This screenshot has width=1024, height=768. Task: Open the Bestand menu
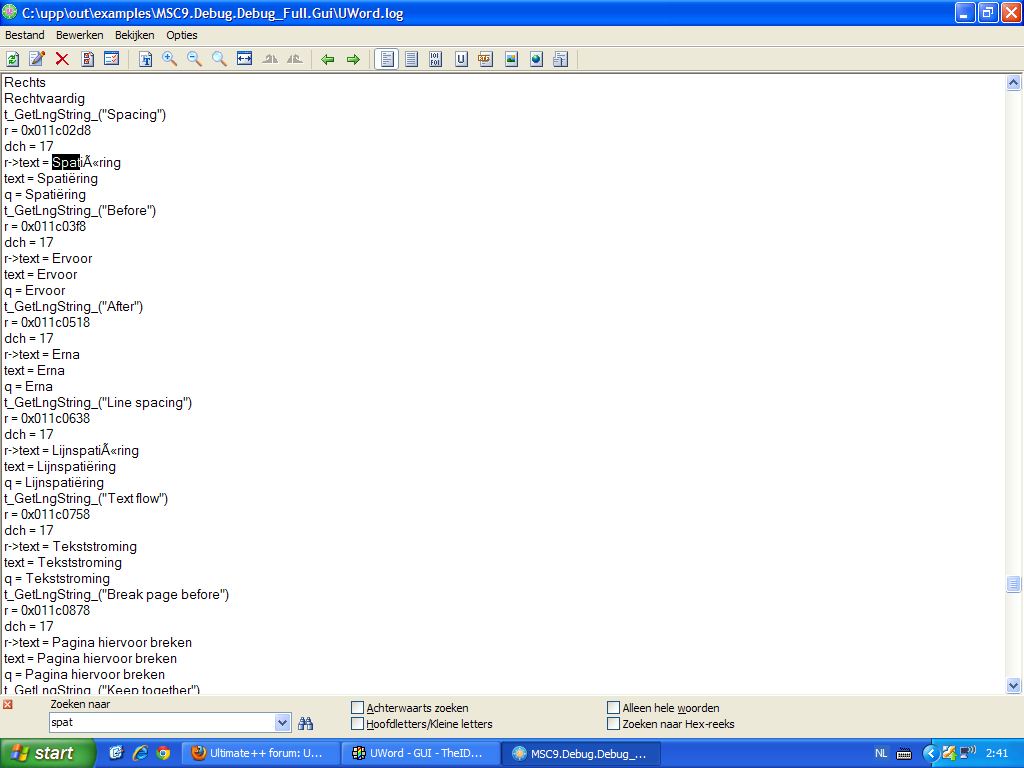pyautogui.click(x=25, y=35)
